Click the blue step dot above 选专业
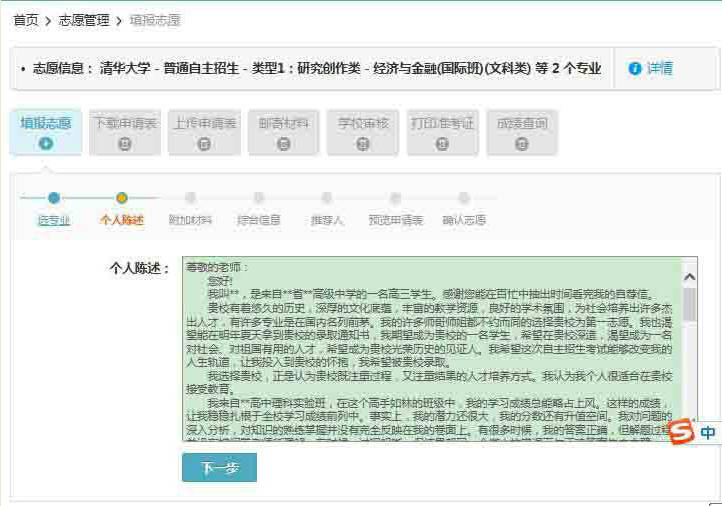This screenshot has width=722, height=506. pos(54,198)
